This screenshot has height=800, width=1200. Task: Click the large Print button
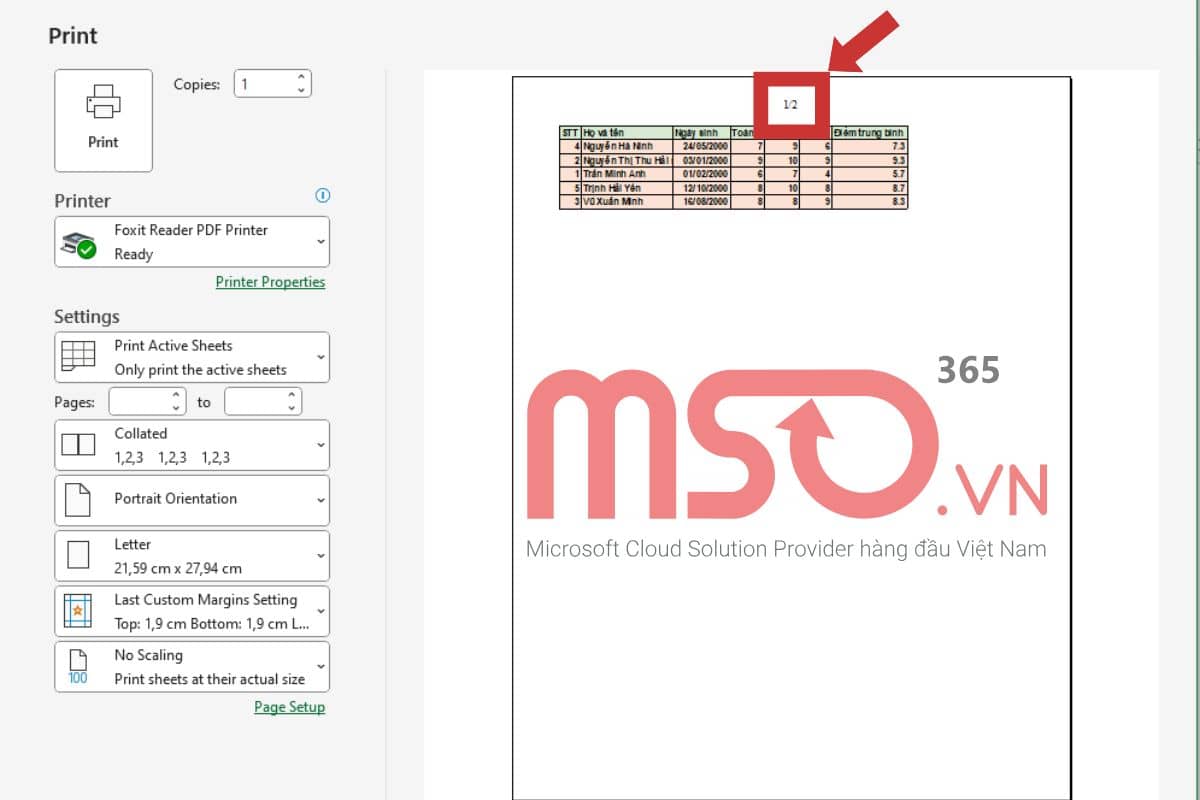(103, 120)
